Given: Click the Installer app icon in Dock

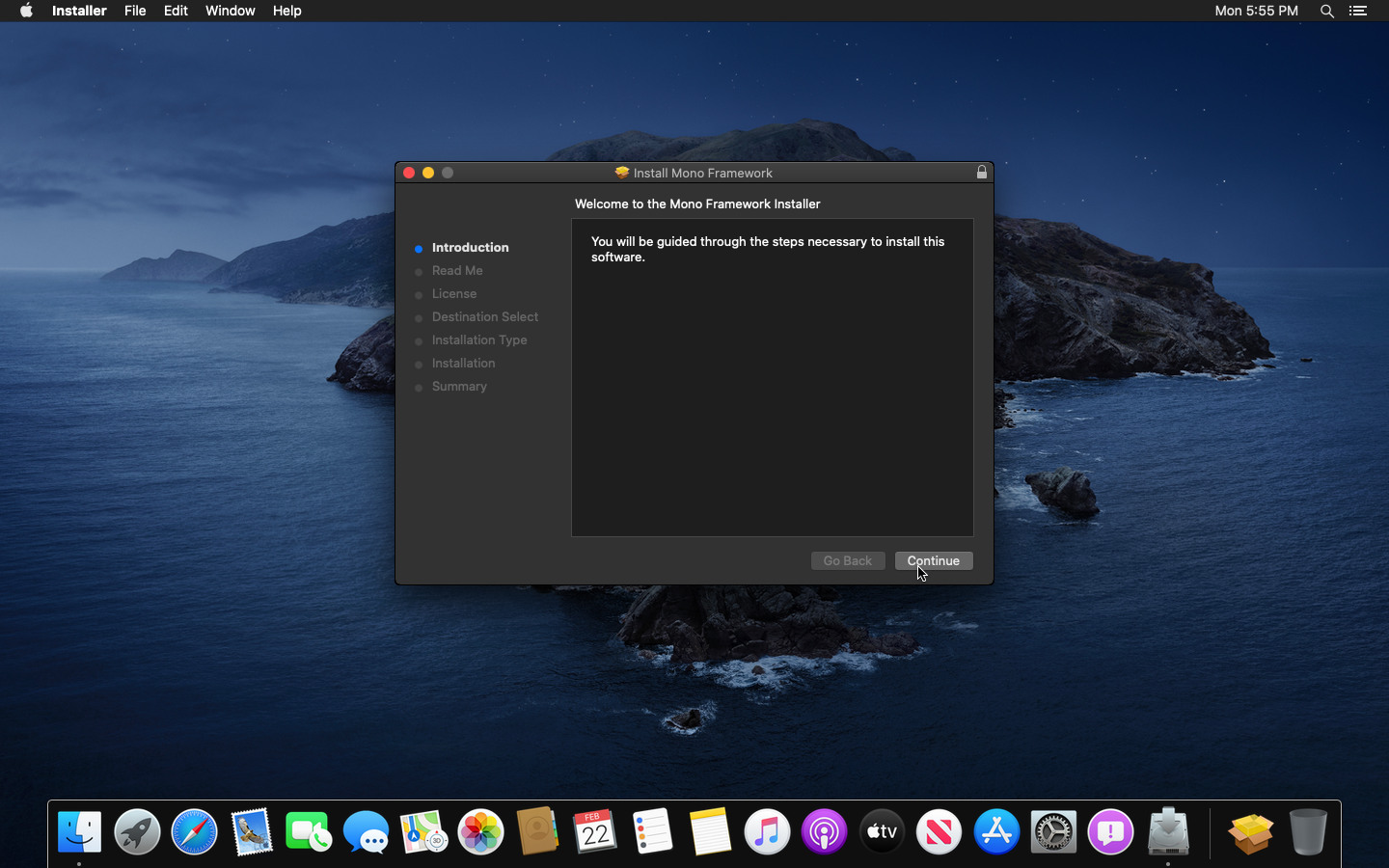Looking at the screenshot, I should coord(1168,831).
